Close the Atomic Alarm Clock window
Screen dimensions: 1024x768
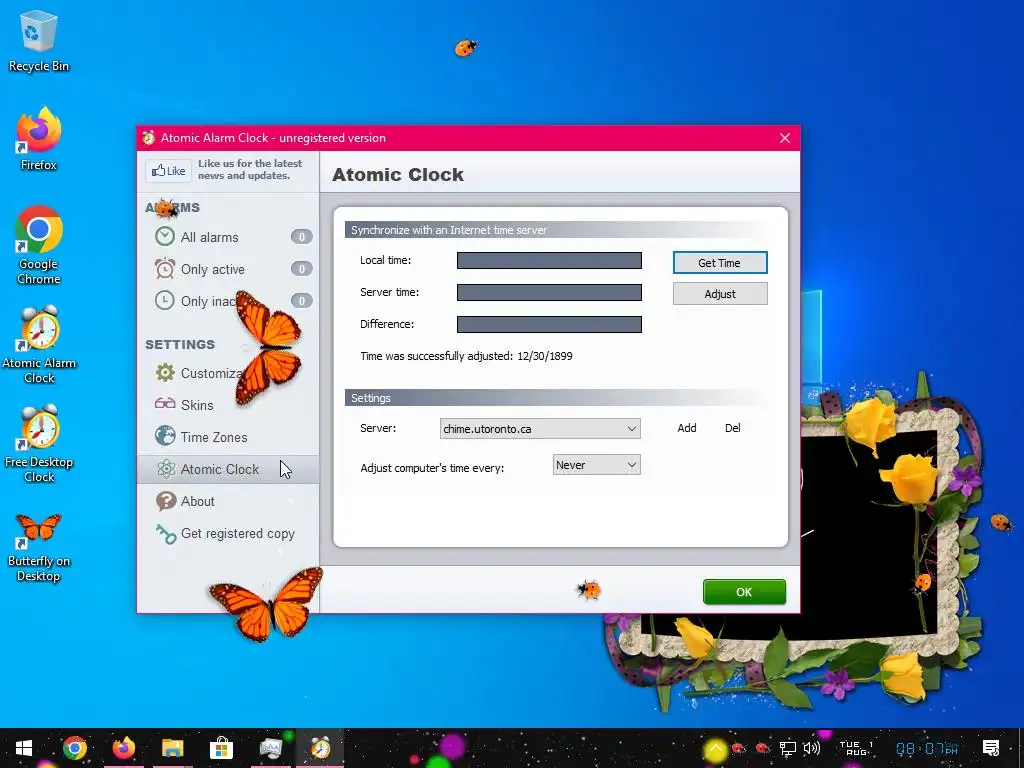click(x=785, y=138)
